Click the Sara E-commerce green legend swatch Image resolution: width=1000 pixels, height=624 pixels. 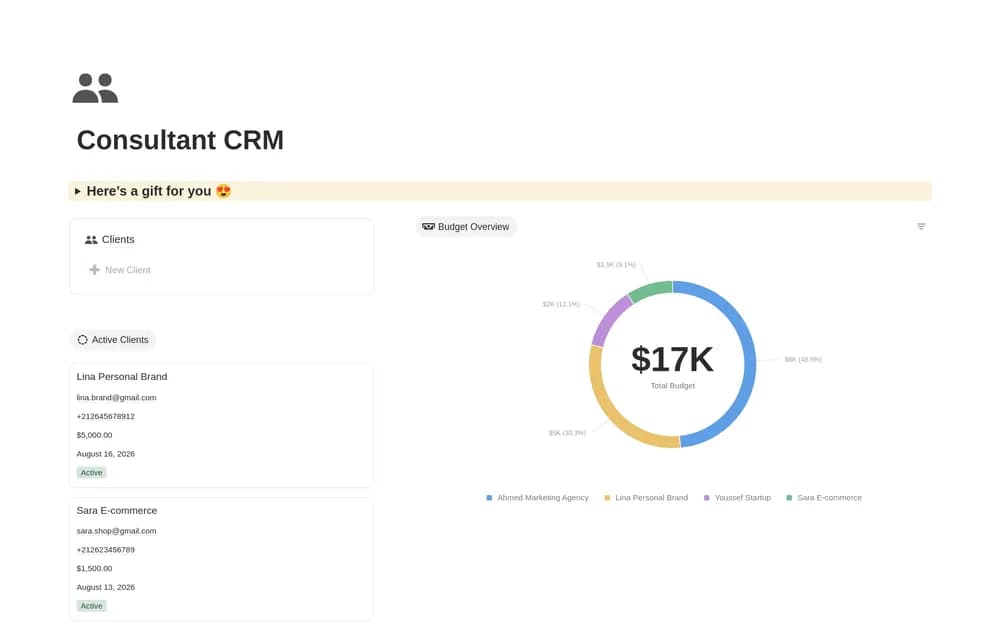[x=789, y=498]
